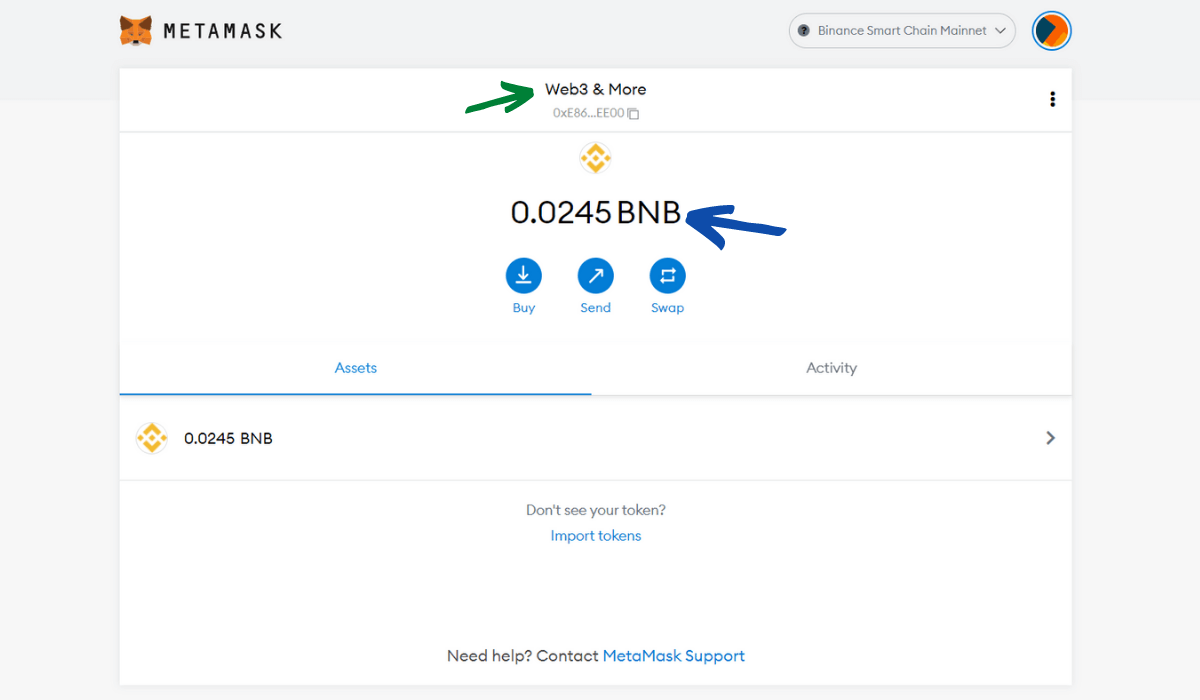Click the Buy label

[524, 308]
